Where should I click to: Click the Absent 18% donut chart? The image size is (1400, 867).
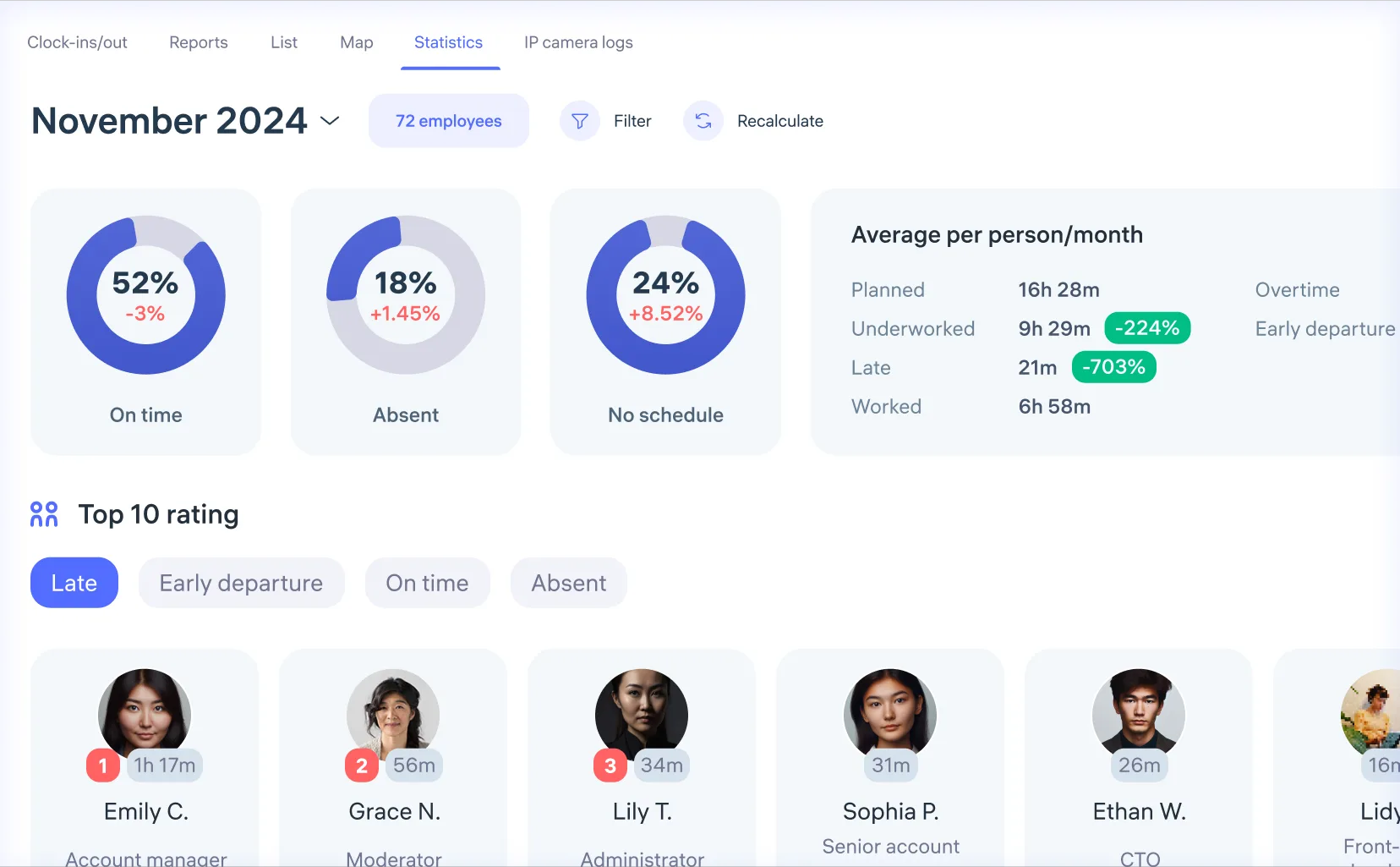point(406,295)
